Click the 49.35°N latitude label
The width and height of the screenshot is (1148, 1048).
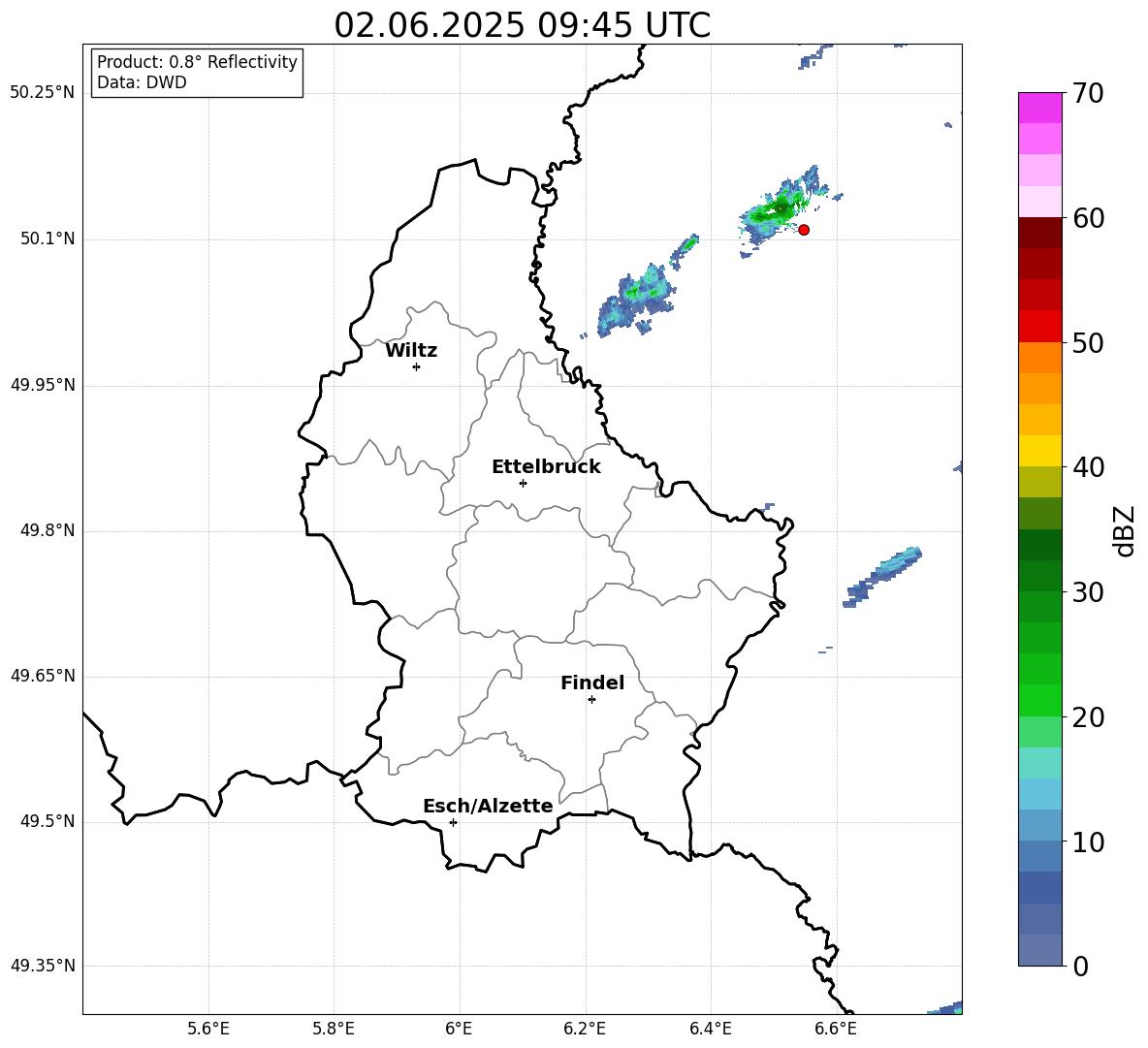coord(43,966)
